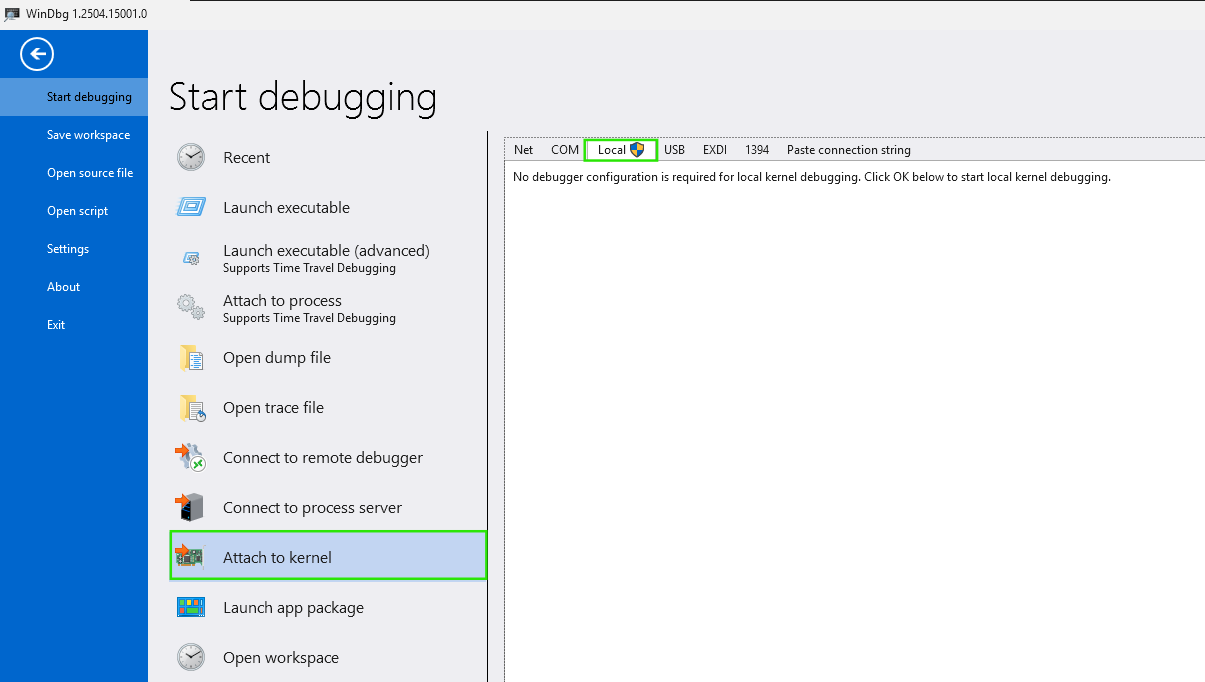1205x682 pixels.
Task: Click the Launch app package tiles icon
Action: pyautogui.click(x=191, y=607)
